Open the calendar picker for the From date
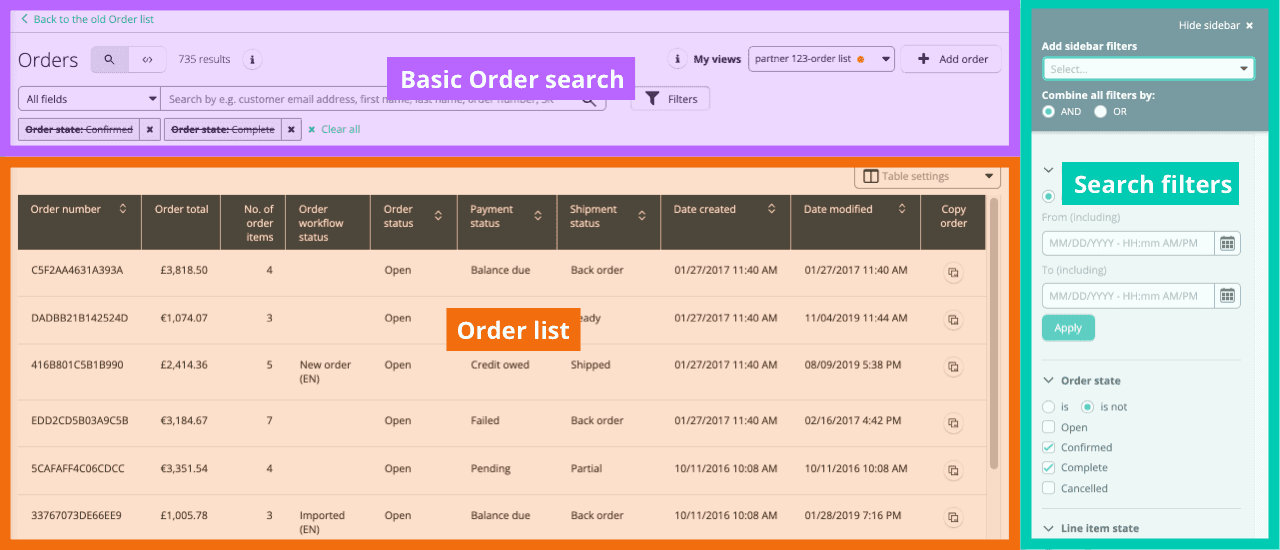The width and height of the screenshot is (1280, 550). coord(1227,243)
